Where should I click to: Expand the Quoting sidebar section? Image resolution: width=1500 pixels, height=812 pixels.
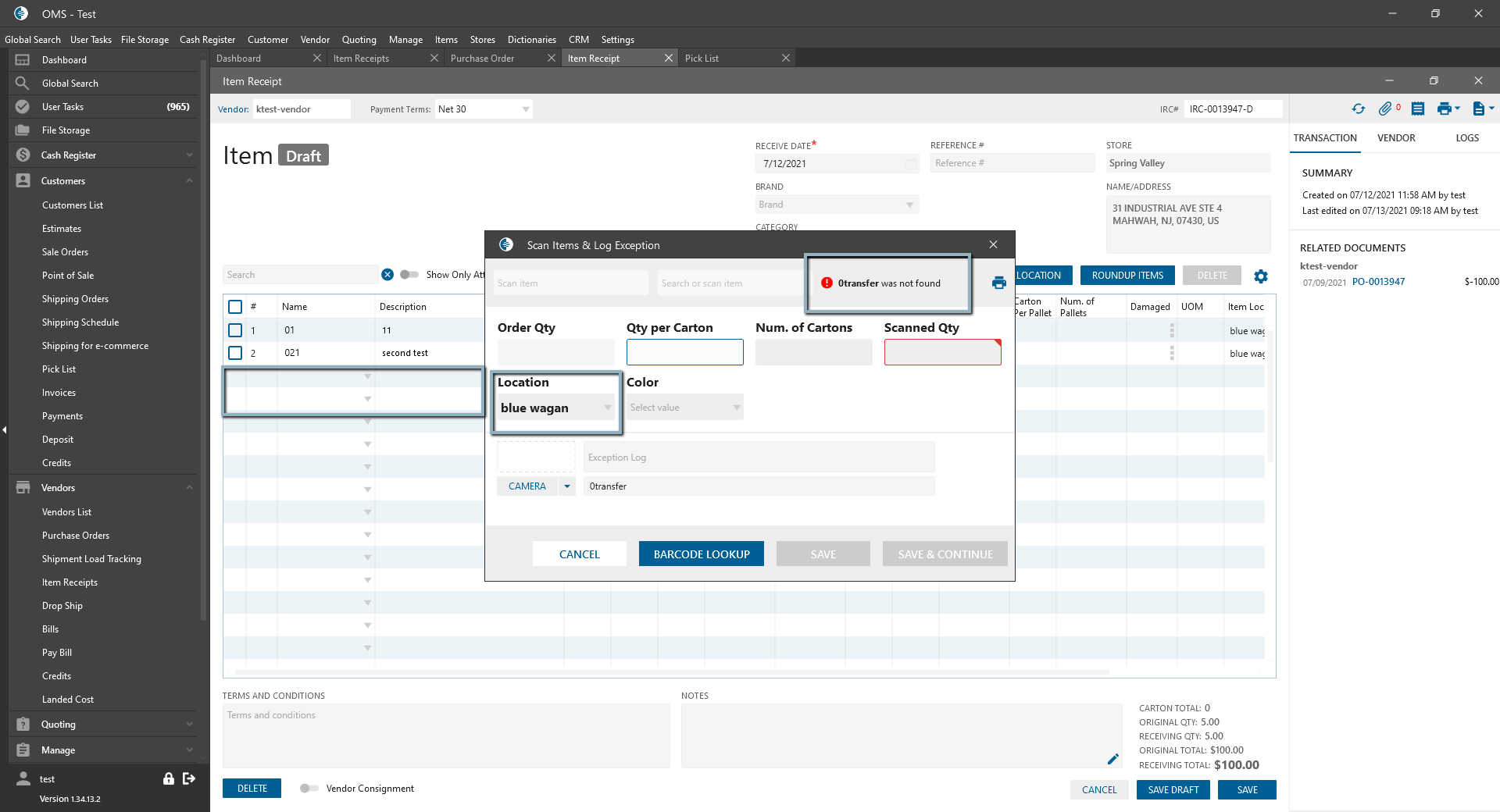[190, 725]
